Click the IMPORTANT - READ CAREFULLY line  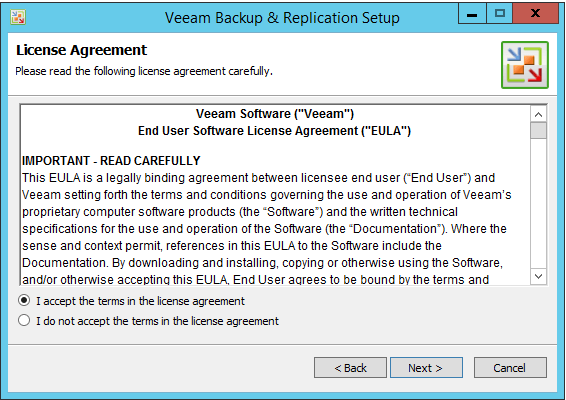tap(111, 161)
